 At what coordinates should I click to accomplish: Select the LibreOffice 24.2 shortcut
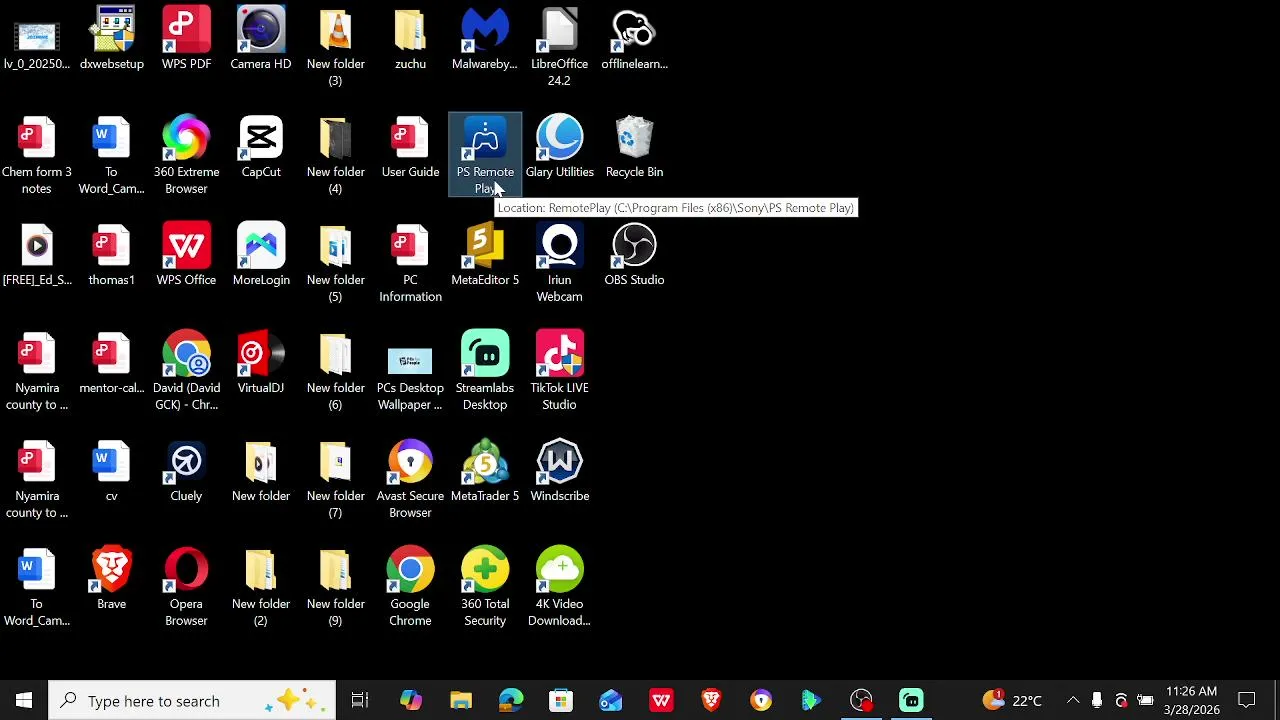pyautogui.click(x=559, y=47)
